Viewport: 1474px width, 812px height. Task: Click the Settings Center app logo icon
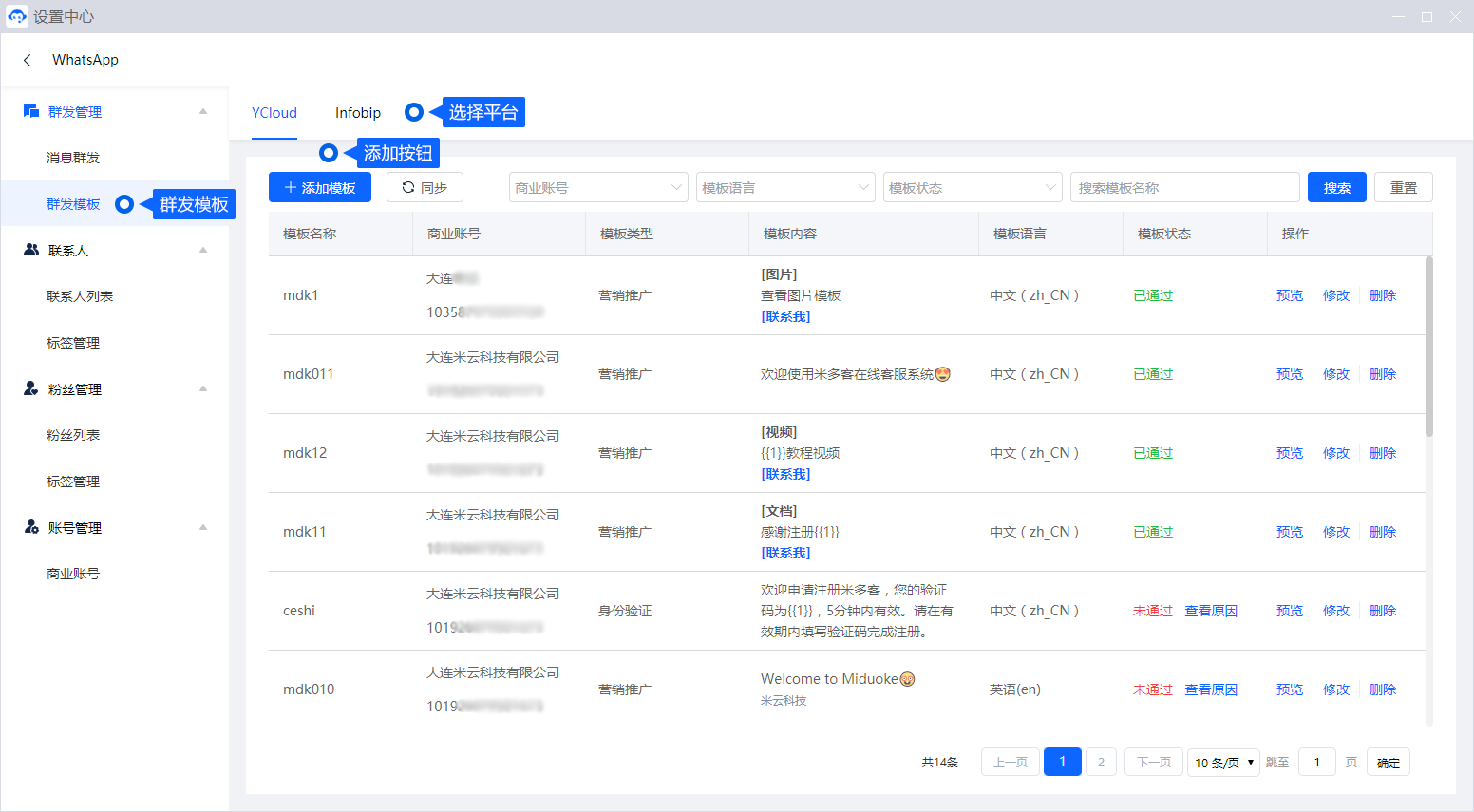pos(17,16)
